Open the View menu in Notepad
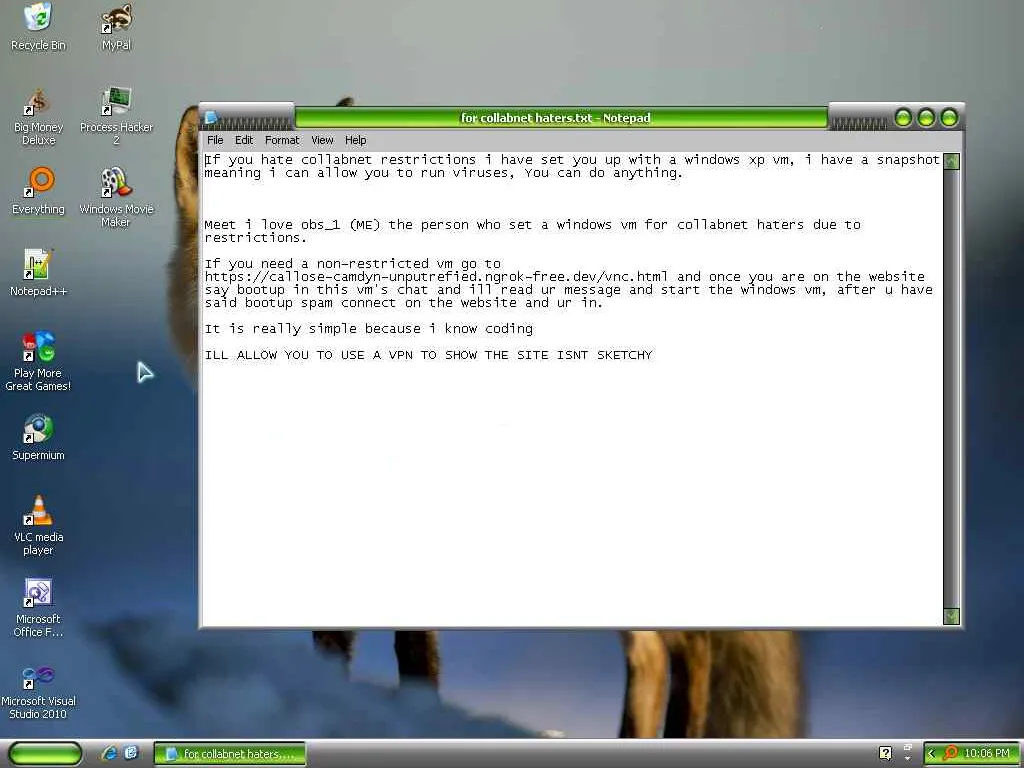1024x768 pixels. [322, 140]
